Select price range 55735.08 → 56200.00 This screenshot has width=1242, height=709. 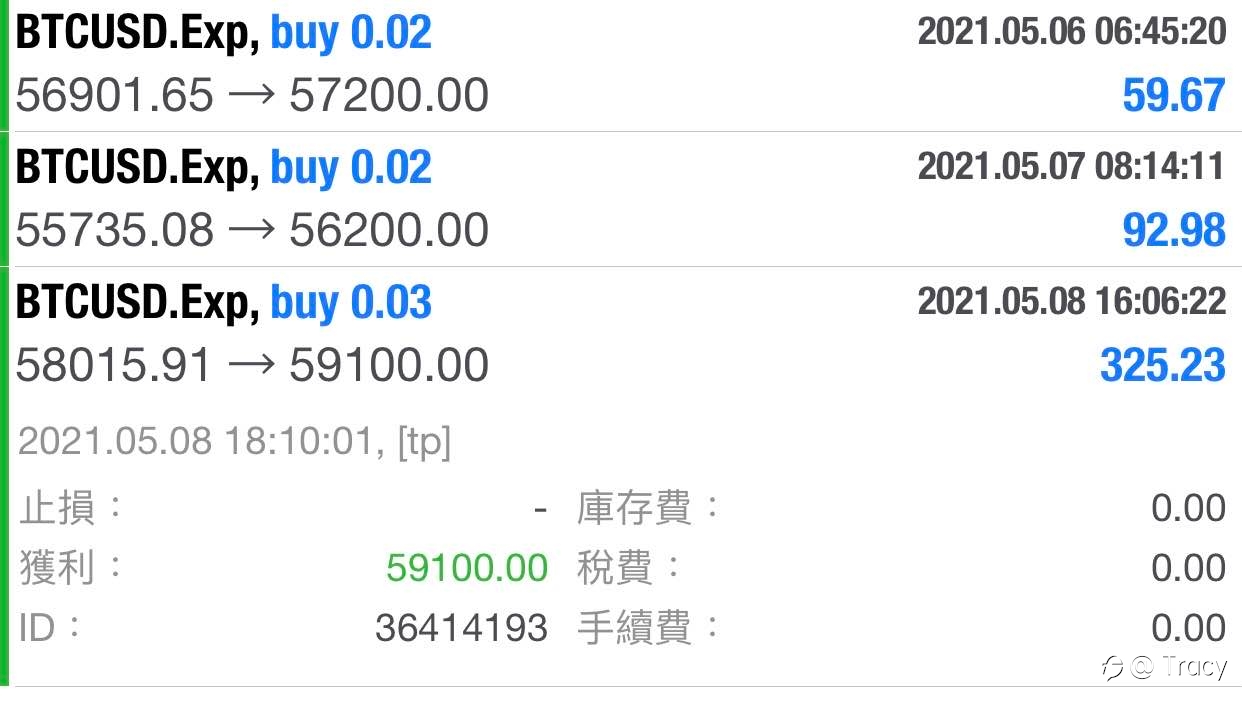pos(252,231)
